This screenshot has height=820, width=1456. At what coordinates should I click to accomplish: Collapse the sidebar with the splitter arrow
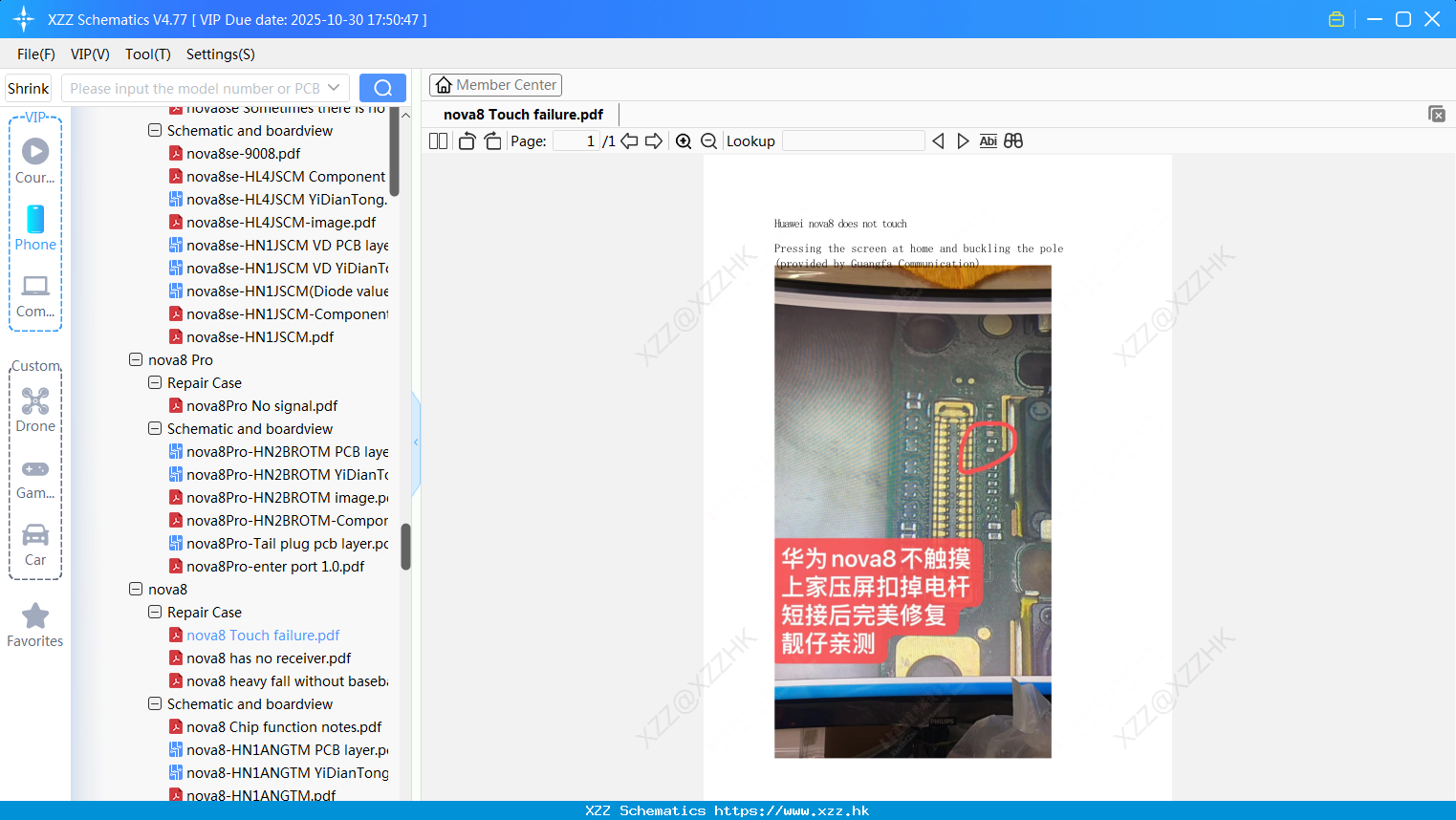416,442
